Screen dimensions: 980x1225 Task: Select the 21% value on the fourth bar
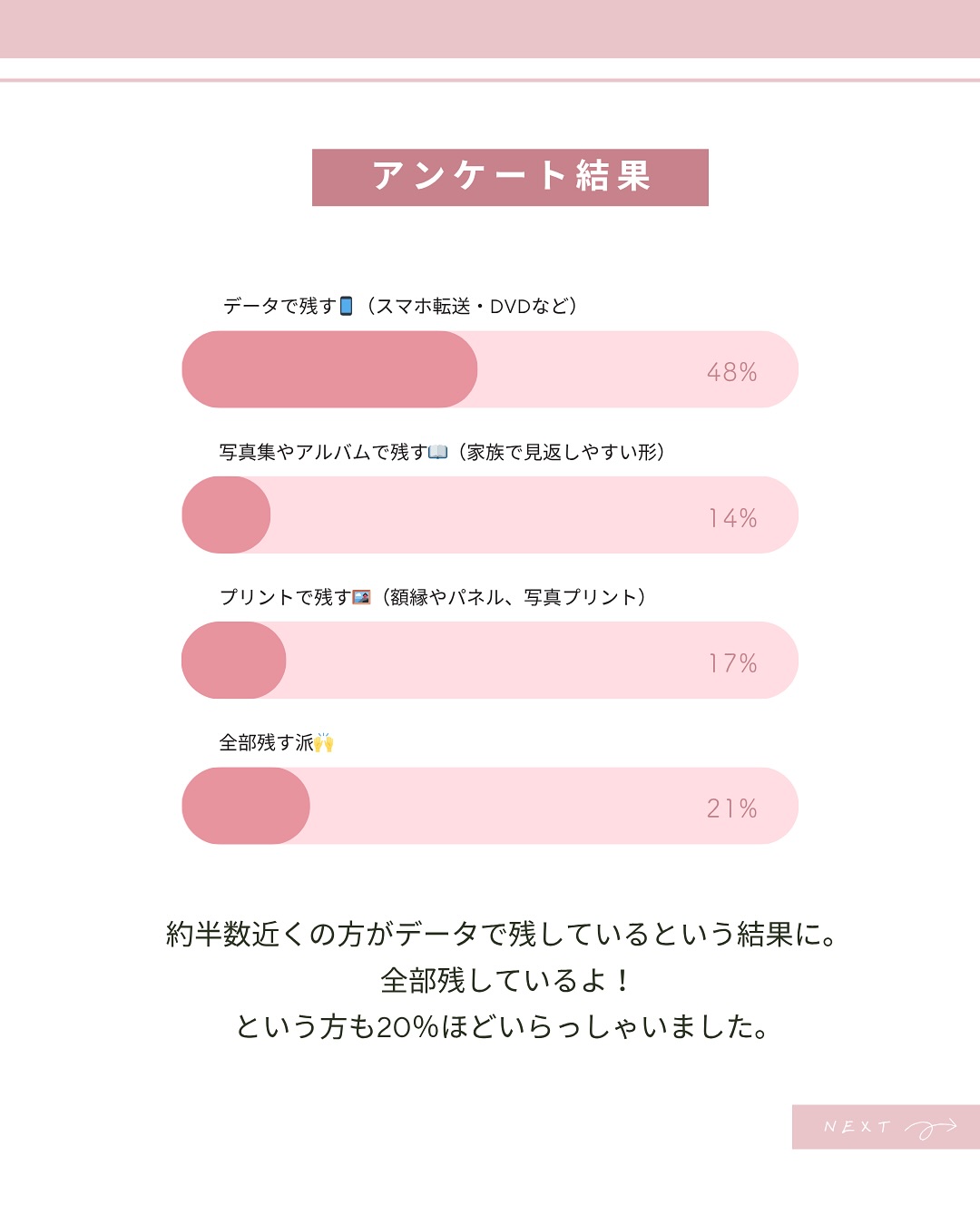[731, 808]
